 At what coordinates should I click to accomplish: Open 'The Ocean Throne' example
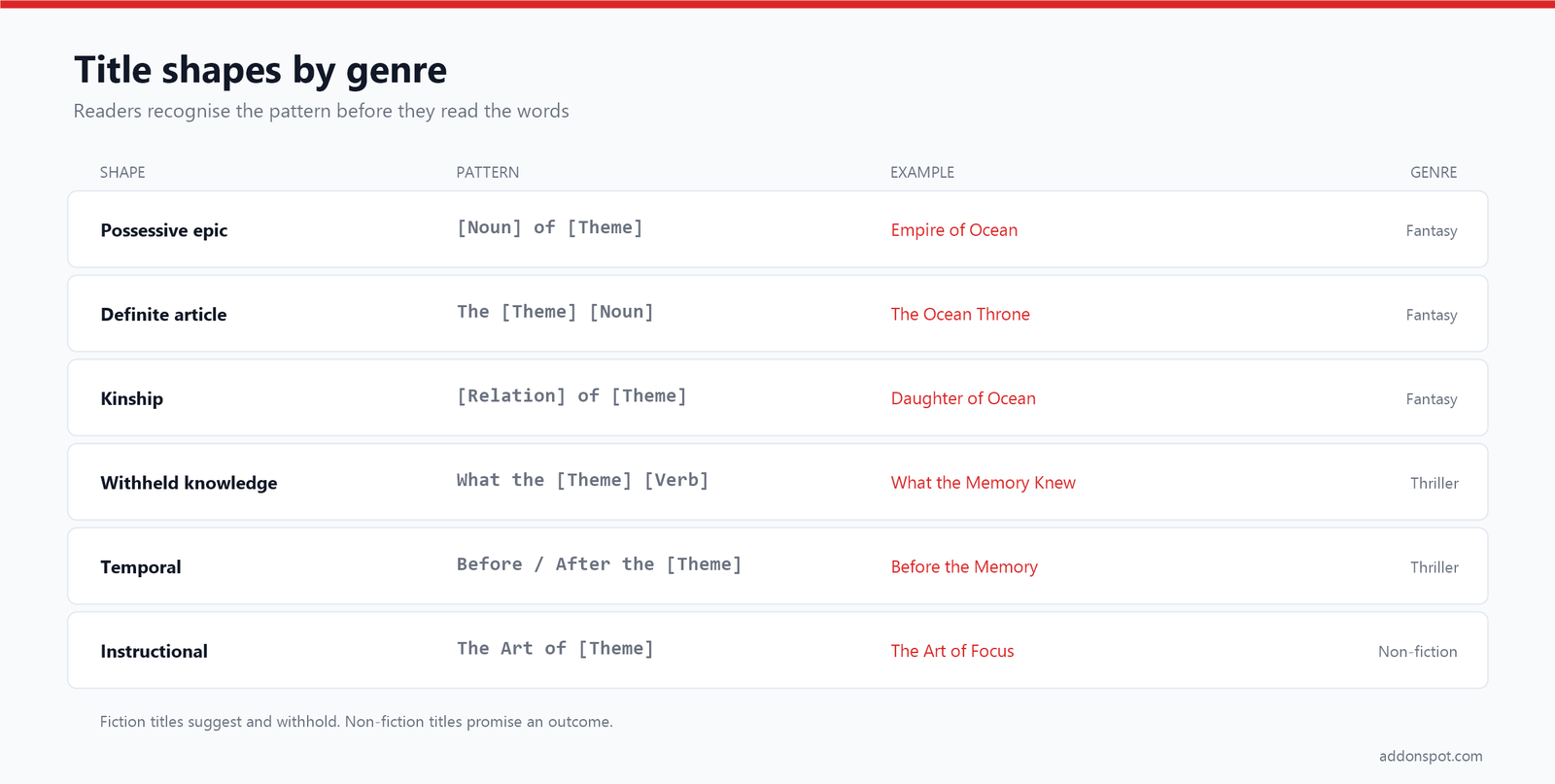[960, 315]
